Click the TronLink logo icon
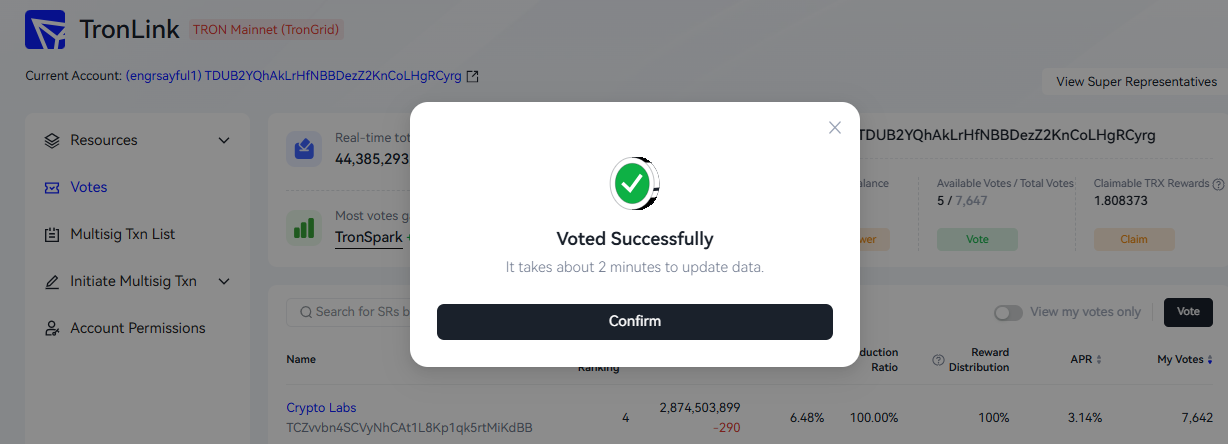 tap(45, 30)
